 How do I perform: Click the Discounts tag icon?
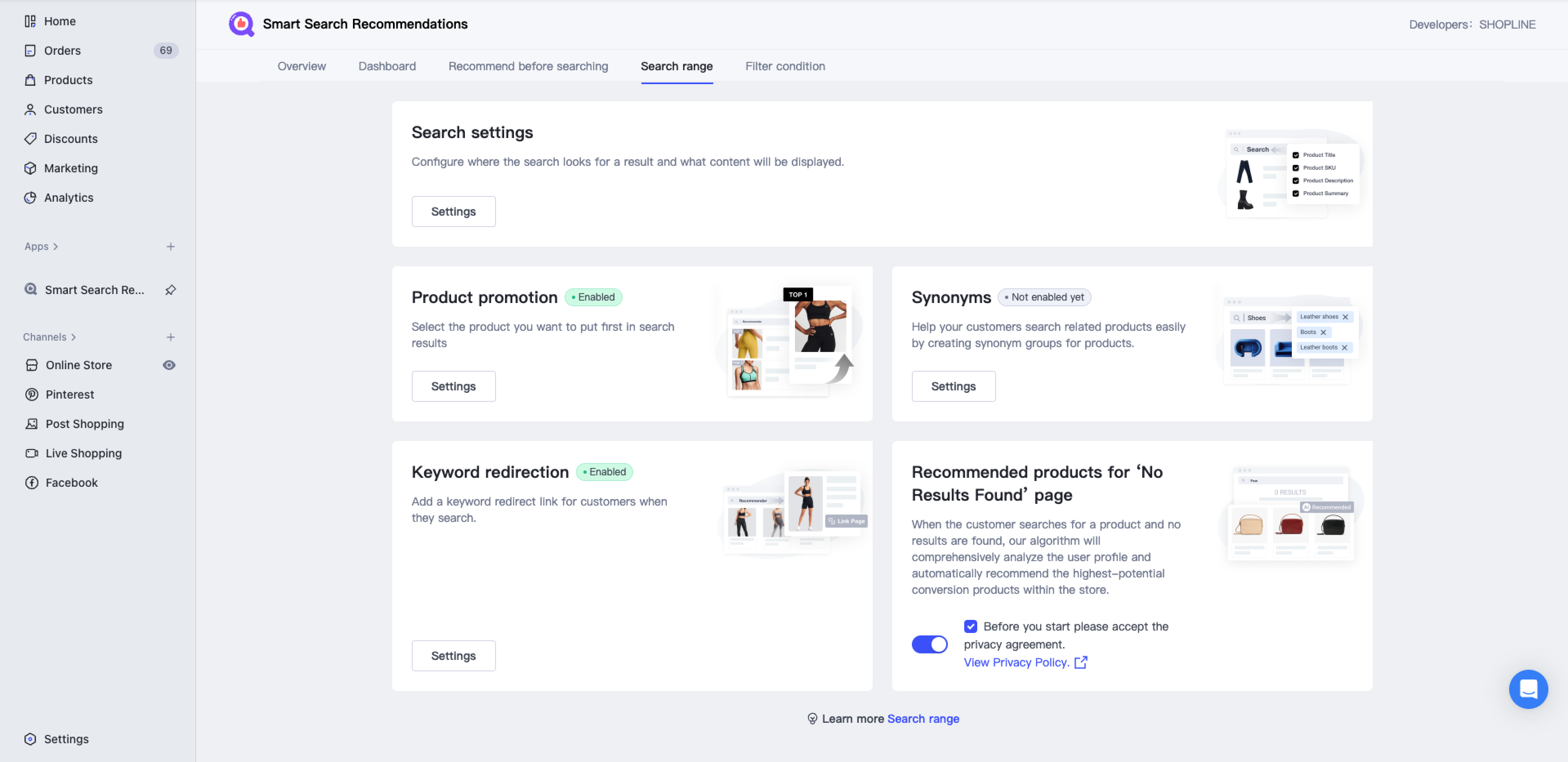pyautogui.click(x=30, y=139)
